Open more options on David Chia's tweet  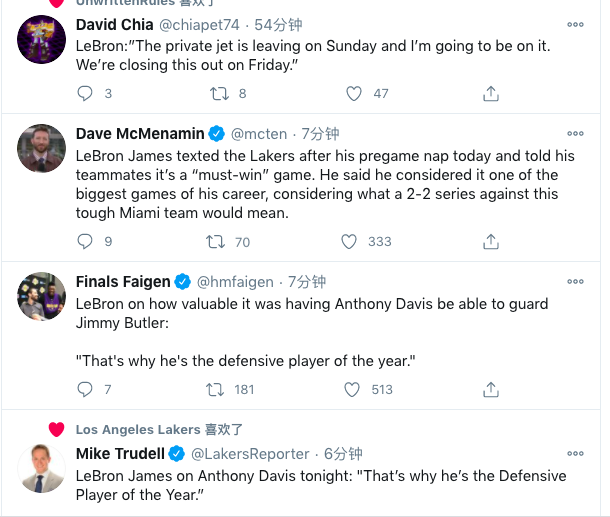pos(575,25)
